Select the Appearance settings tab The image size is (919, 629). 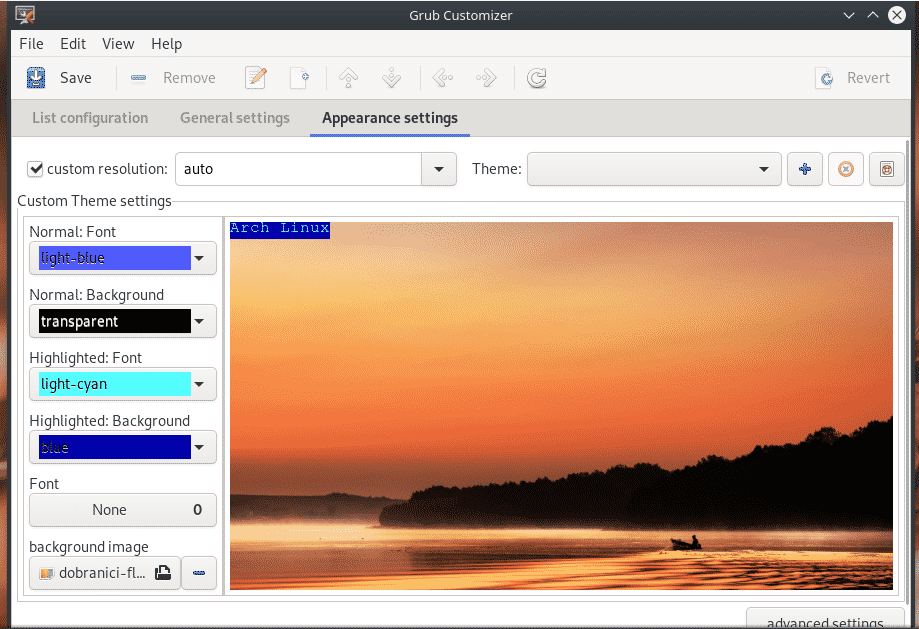[x=390, y=118]
